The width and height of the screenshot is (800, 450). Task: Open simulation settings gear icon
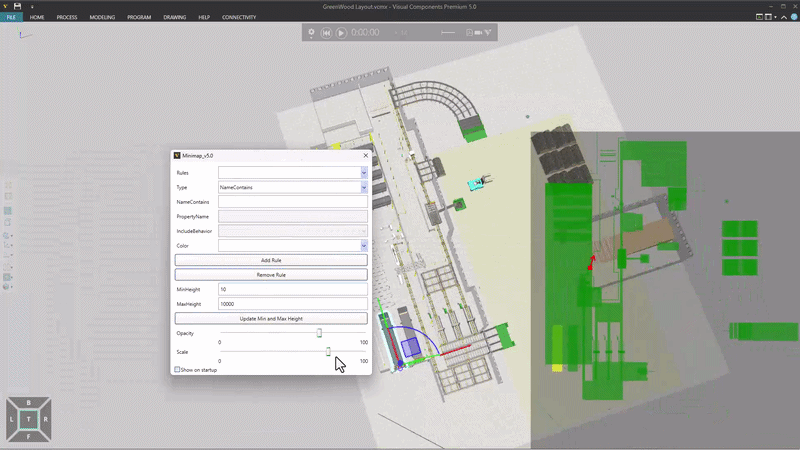point(312,33)
